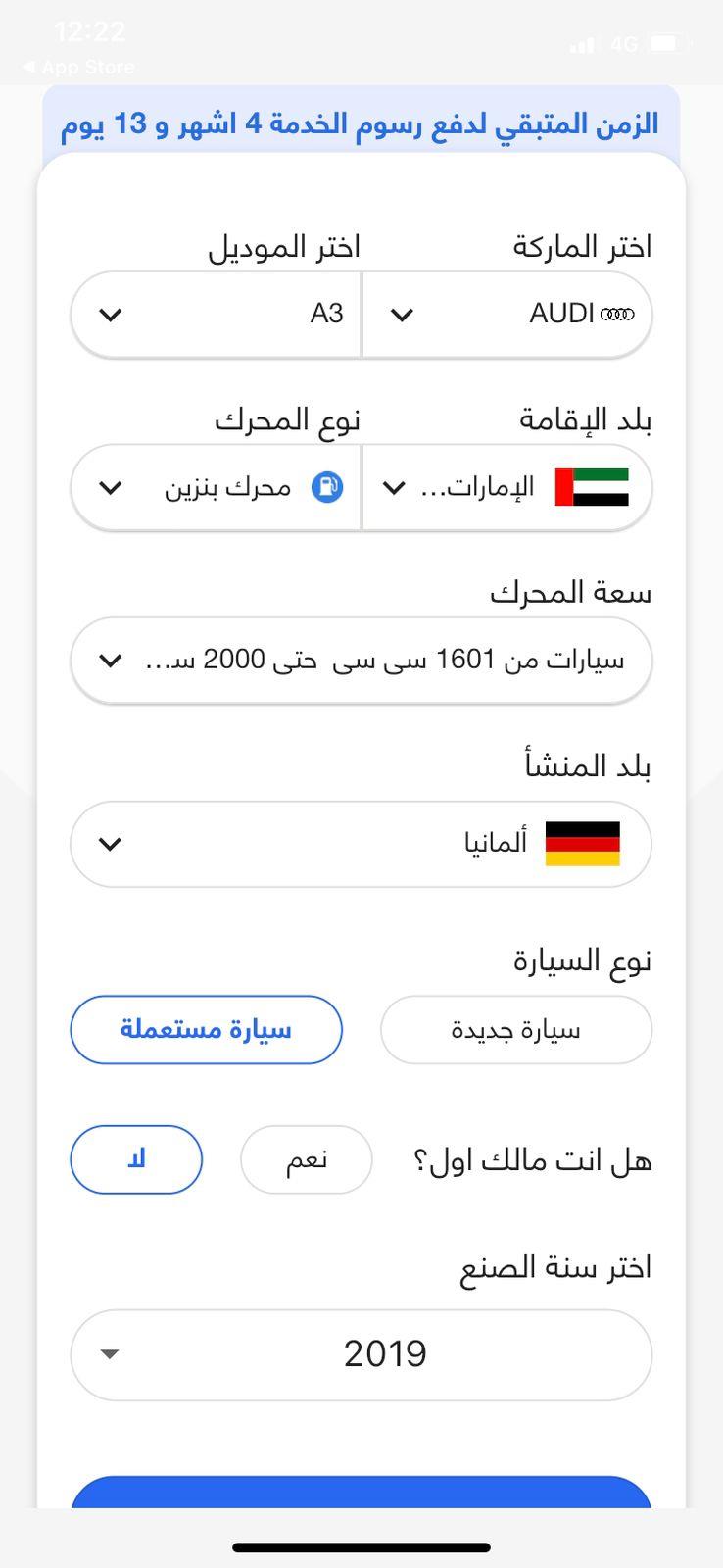Expand the residence country الإمارات dropdown
The width and height of the screenshot is (723, 1568).
click(x=507, y=487)
